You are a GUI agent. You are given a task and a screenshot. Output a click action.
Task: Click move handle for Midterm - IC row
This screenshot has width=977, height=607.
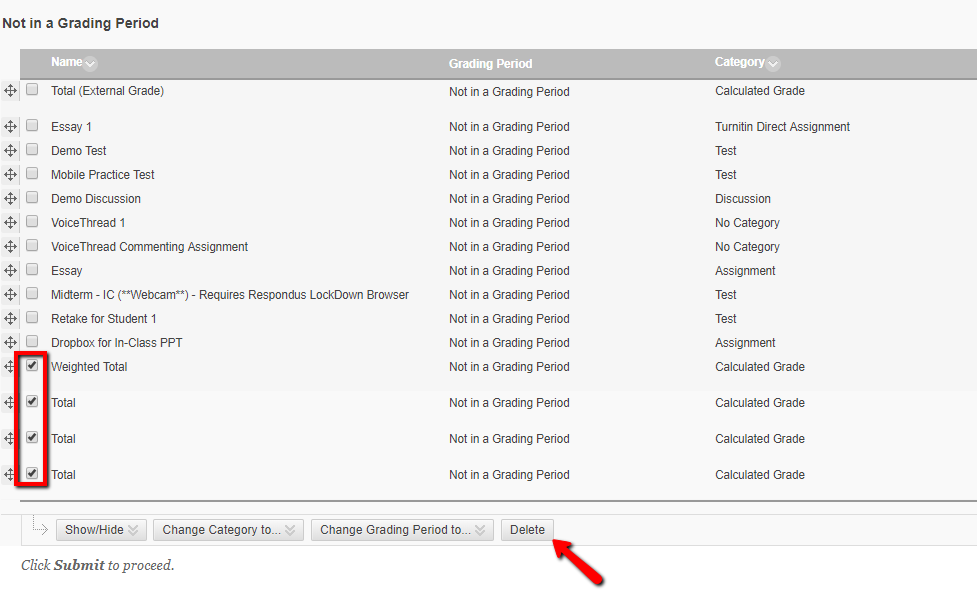11,295
